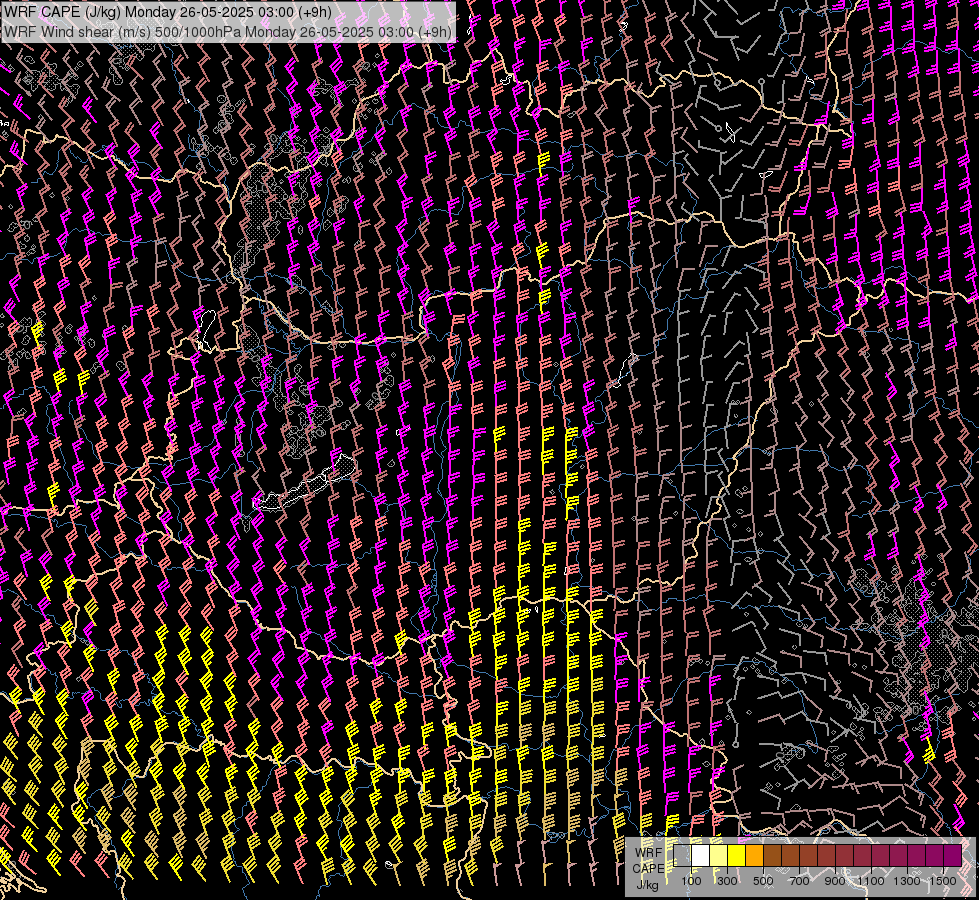979x900 pixels.
Task: Click the WRF Wind shear title line
Action: (x=228, y=32)
